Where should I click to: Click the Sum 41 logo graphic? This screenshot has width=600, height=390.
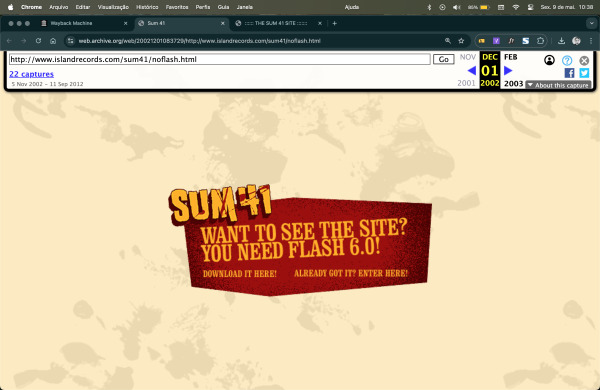click(x=220, y=205)
